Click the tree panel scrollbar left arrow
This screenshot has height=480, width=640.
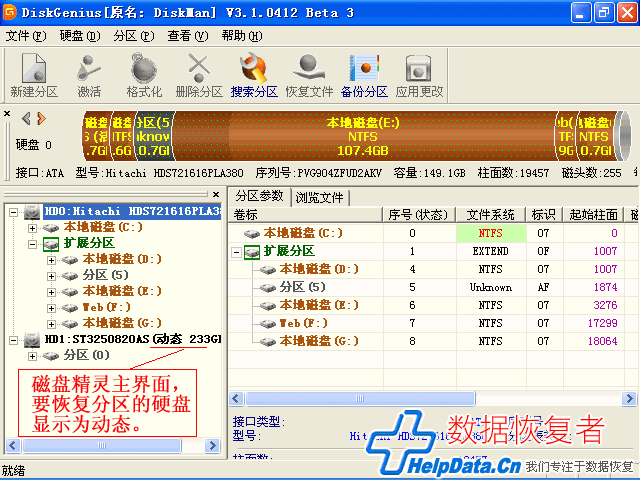[12, 445]
